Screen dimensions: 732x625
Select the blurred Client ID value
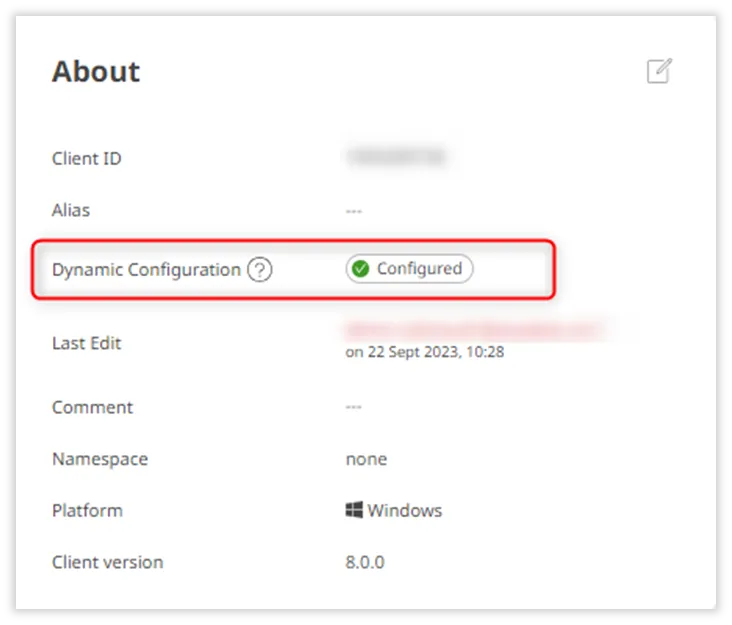pyautogui.click(x=395, y=157)
